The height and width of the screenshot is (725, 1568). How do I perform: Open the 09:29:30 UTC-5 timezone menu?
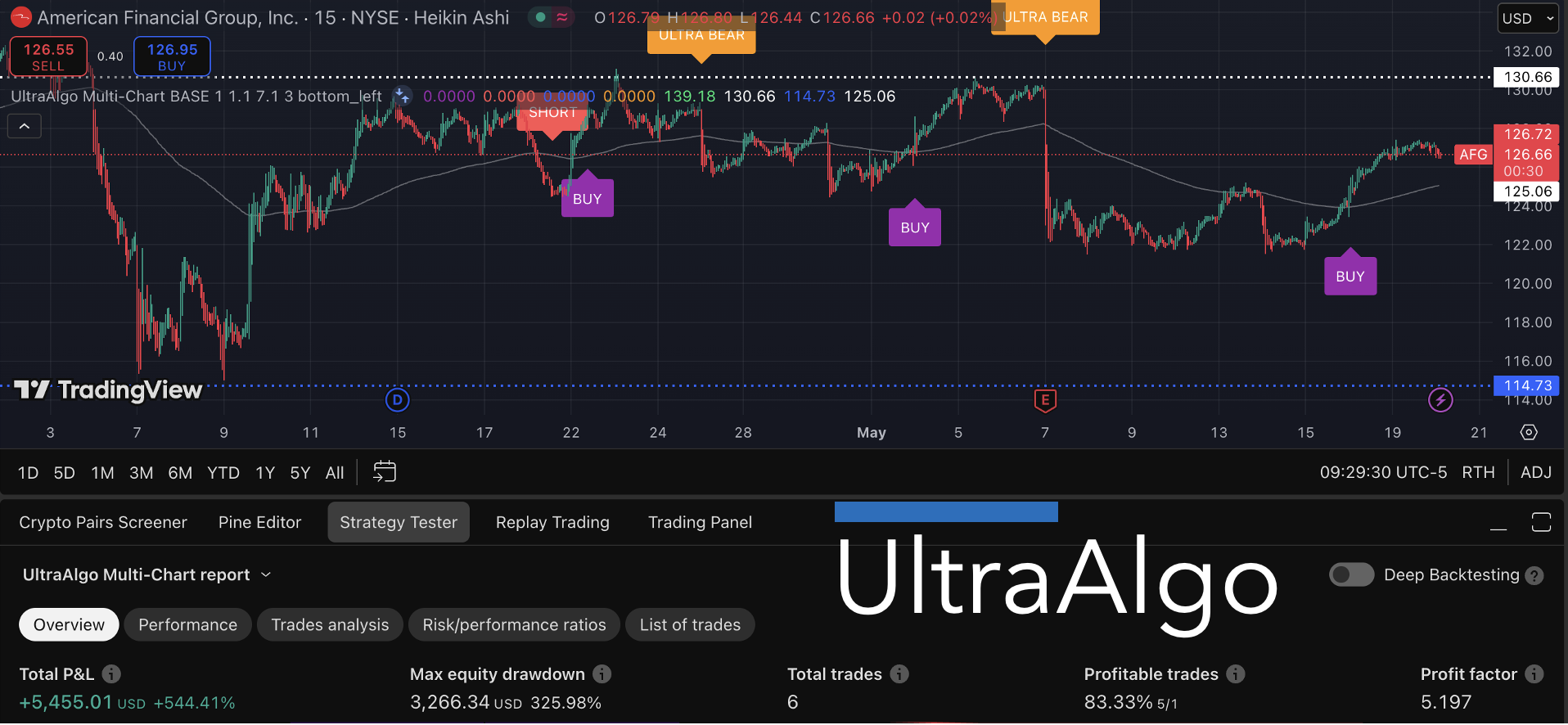click(1383, 472)
